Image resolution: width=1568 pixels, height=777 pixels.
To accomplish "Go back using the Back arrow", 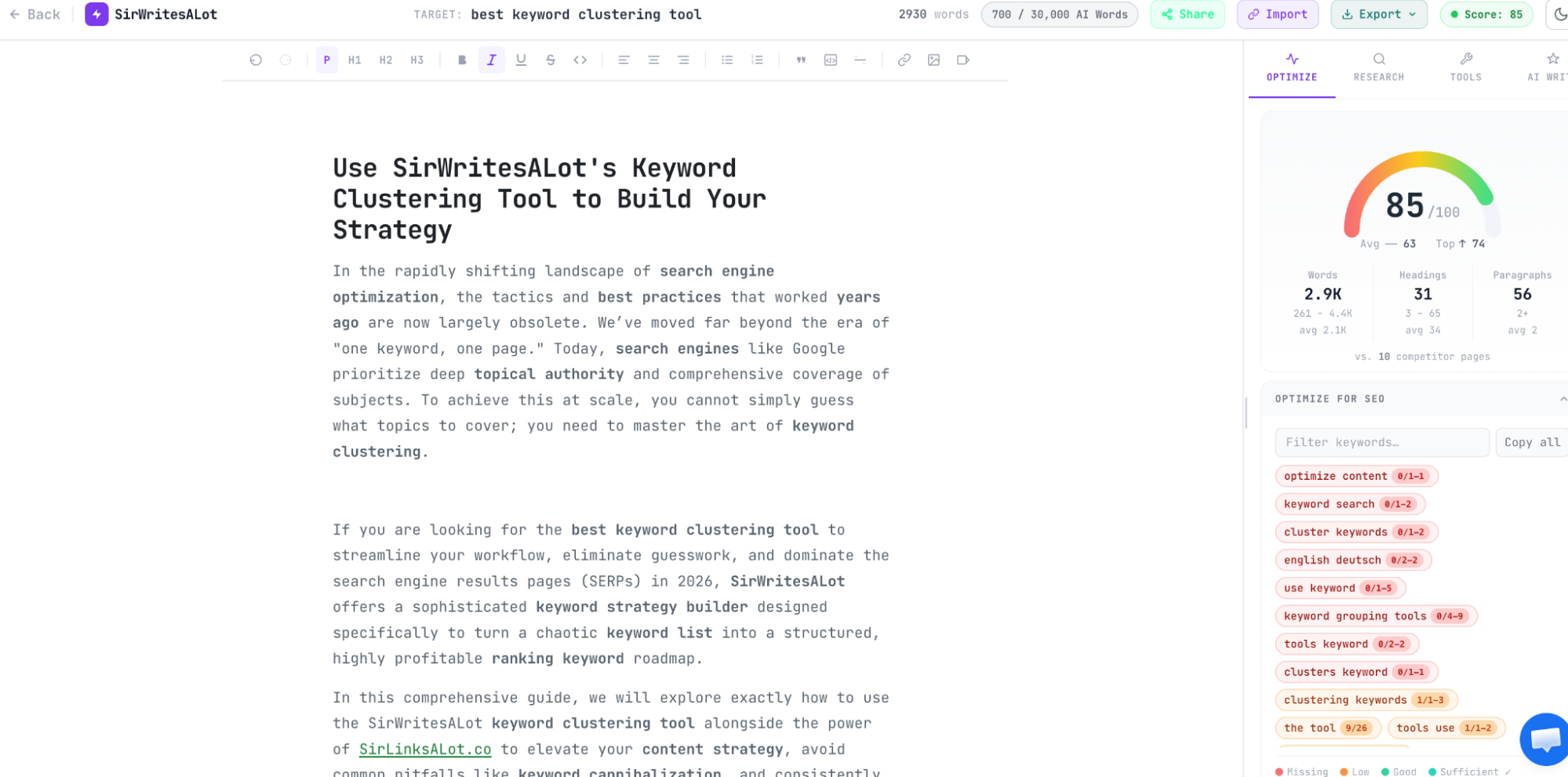I will click(35, 14).
